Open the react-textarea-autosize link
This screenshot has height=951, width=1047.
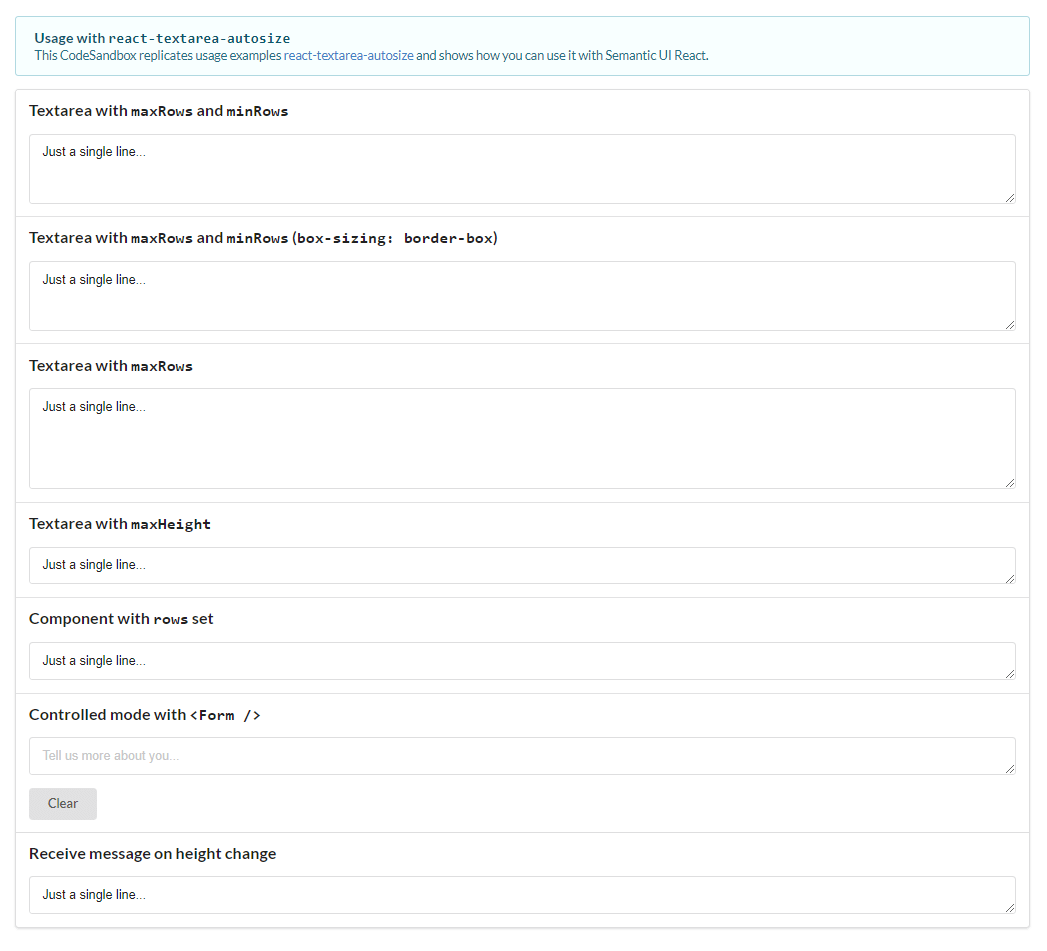349,55
